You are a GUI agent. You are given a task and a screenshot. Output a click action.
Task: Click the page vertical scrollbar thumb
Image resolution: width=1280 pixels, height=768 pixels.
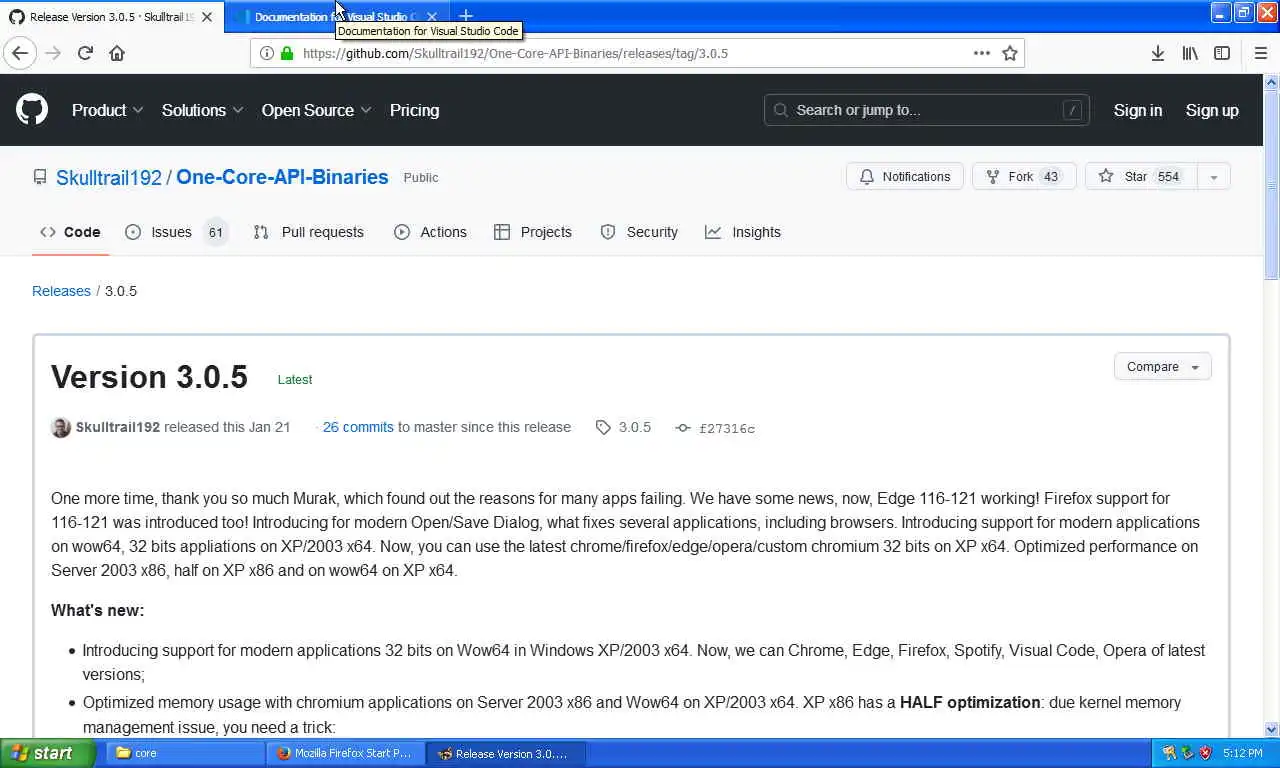pos(1272,185)
